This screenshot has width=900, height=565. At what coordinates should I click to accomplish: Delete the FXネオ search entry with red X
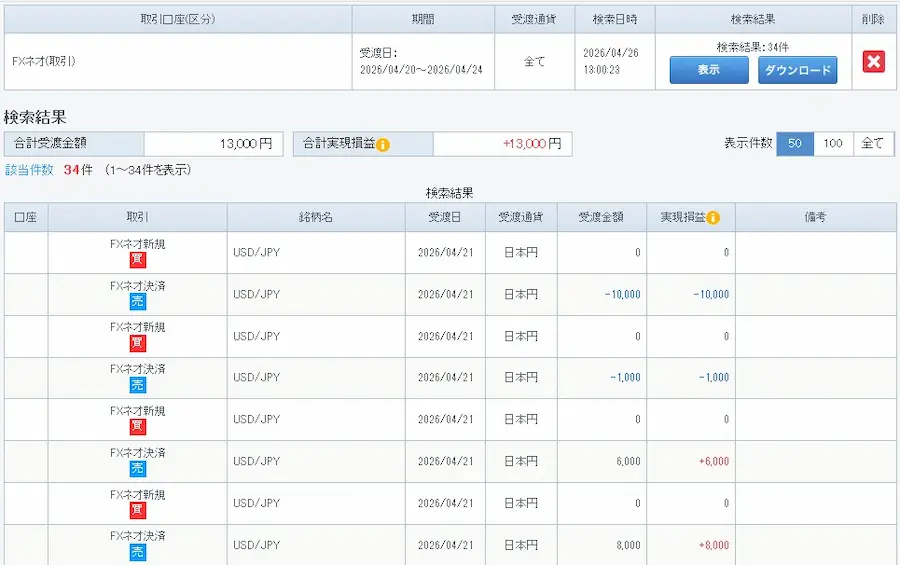(x=874, y=61)
